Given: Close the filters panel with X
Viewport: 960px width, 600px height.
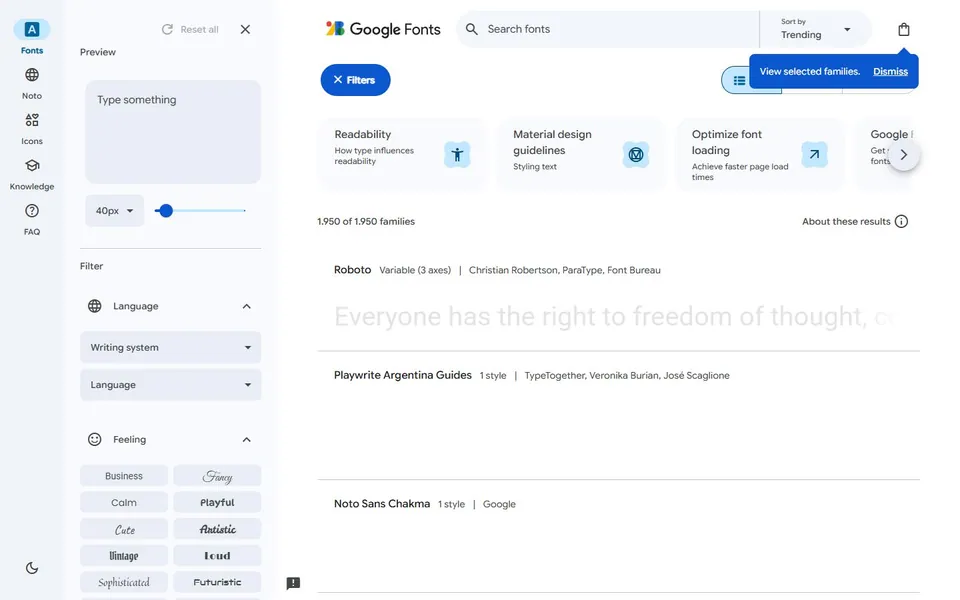Looking at the screenshot, I should 245,29.
